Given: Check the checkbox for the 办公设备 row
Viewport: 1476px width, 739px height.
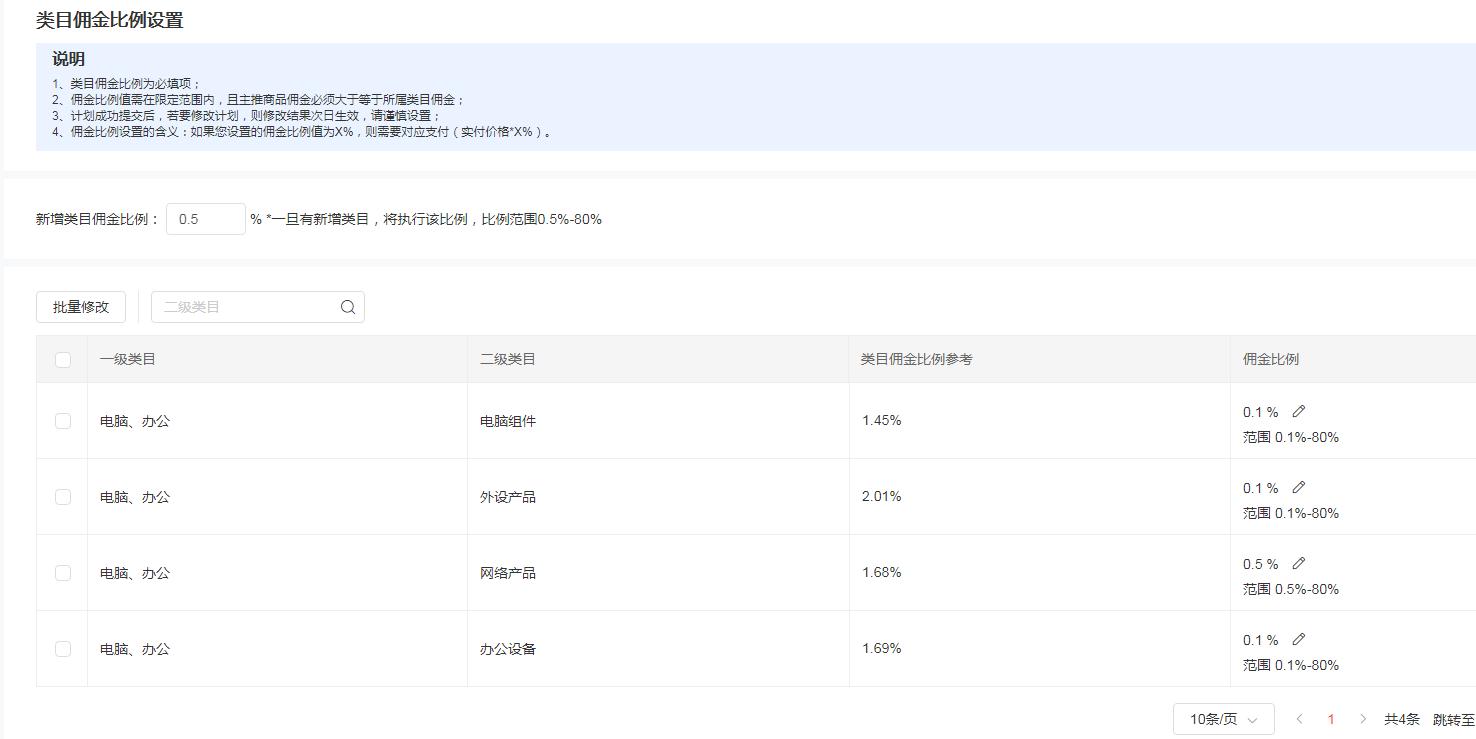Looking at the screenshot, I should tap(62, 648).
